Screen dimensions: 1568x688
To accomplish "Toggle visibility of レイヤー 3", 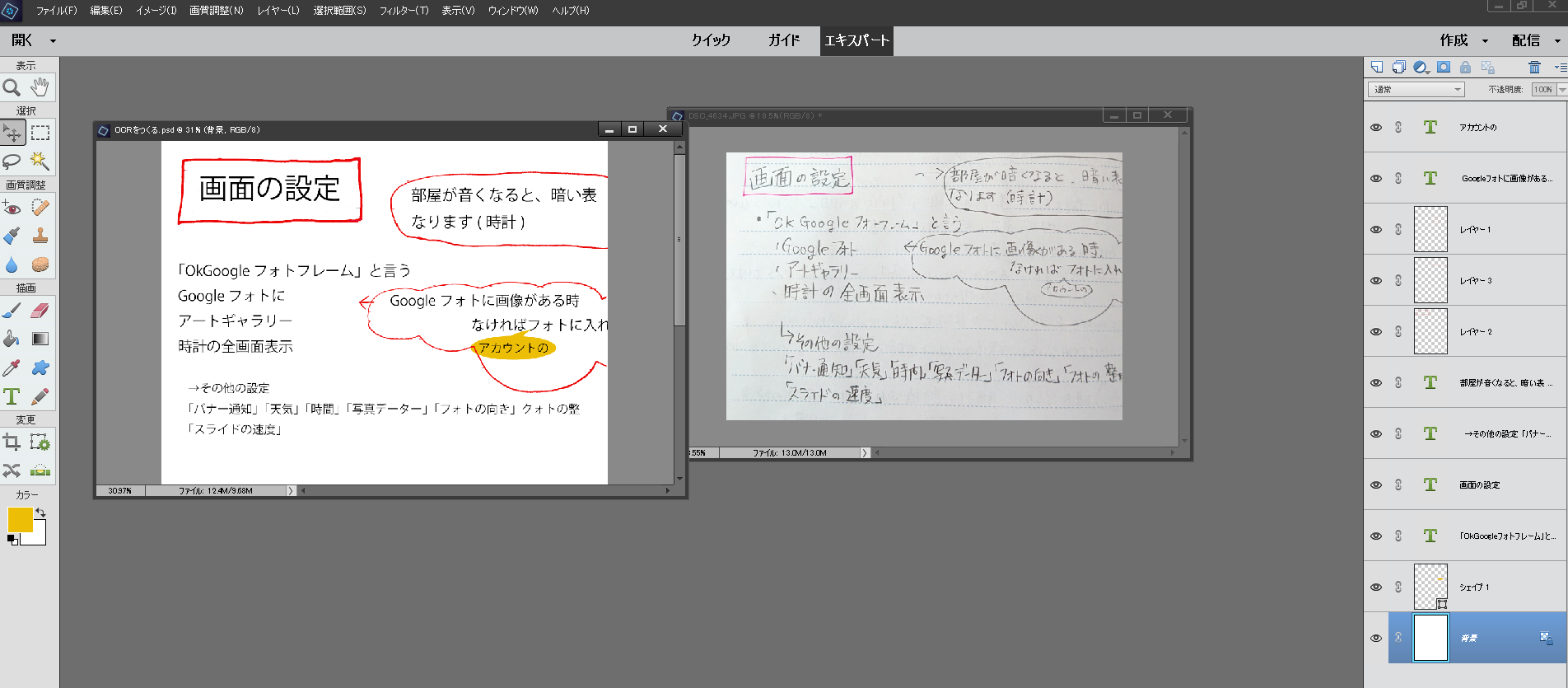I will point(1376,281).
